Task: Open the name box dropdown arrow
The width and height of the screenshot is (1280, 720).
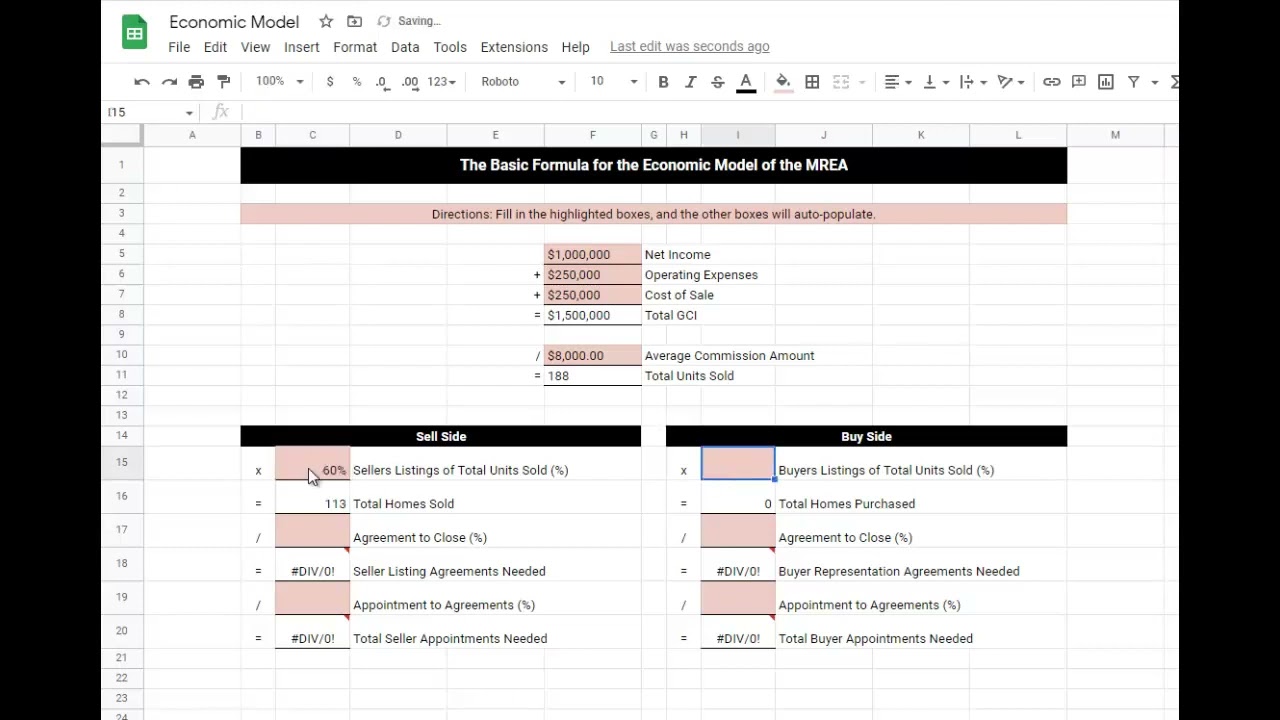Action: coord(189,113)
